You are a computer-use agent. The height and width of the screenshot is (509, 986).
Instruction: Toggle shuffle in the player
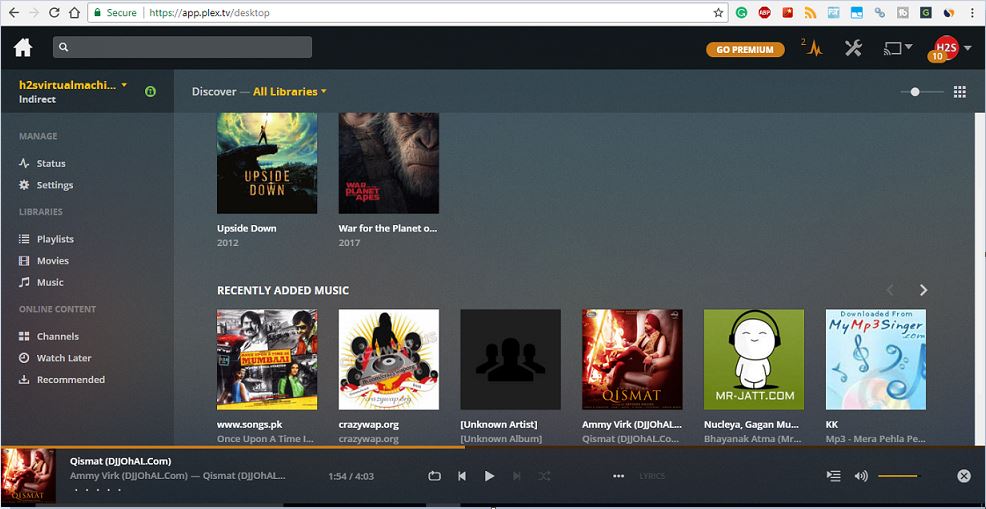(544, 476)
